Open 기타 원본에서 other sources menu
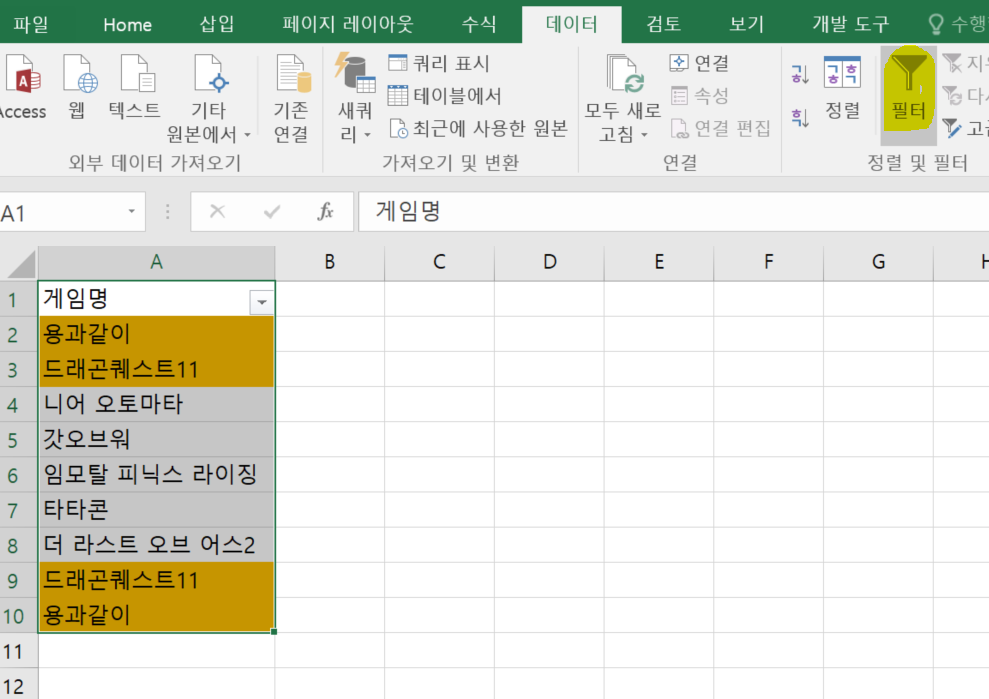This screenshot has height=699, width=989. click(x=208, y=98)
